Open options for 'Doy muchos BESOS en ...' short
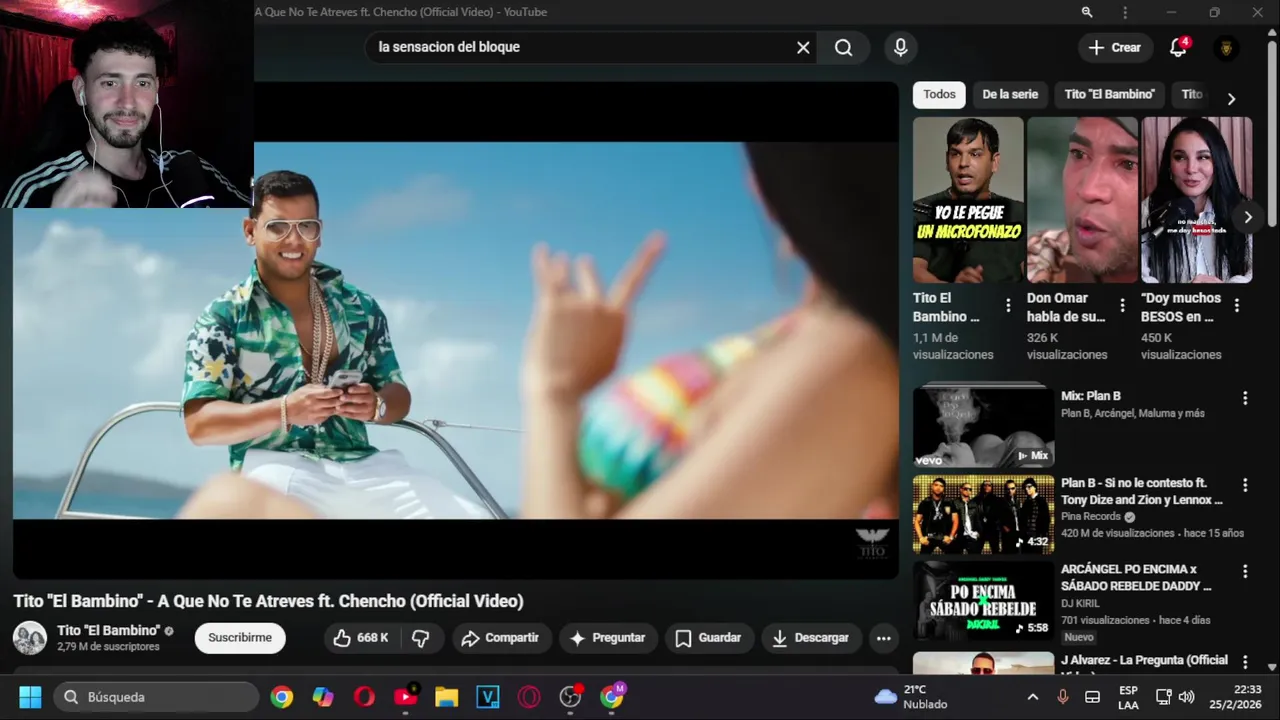The height and width of the screenshot is (720, 1280). click(1237, 305)
